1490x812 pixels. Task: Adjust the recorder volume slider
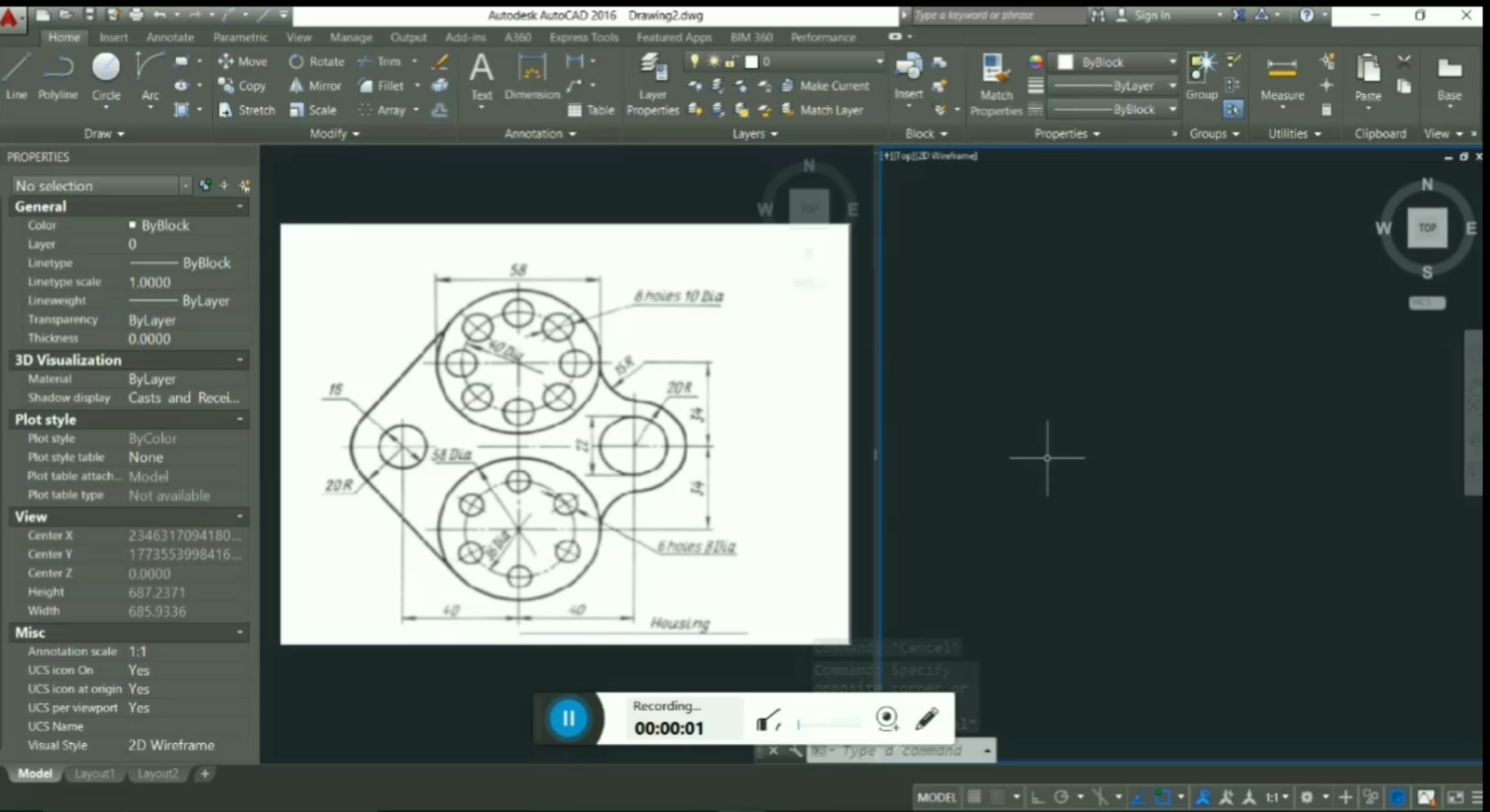coord(829,723)
